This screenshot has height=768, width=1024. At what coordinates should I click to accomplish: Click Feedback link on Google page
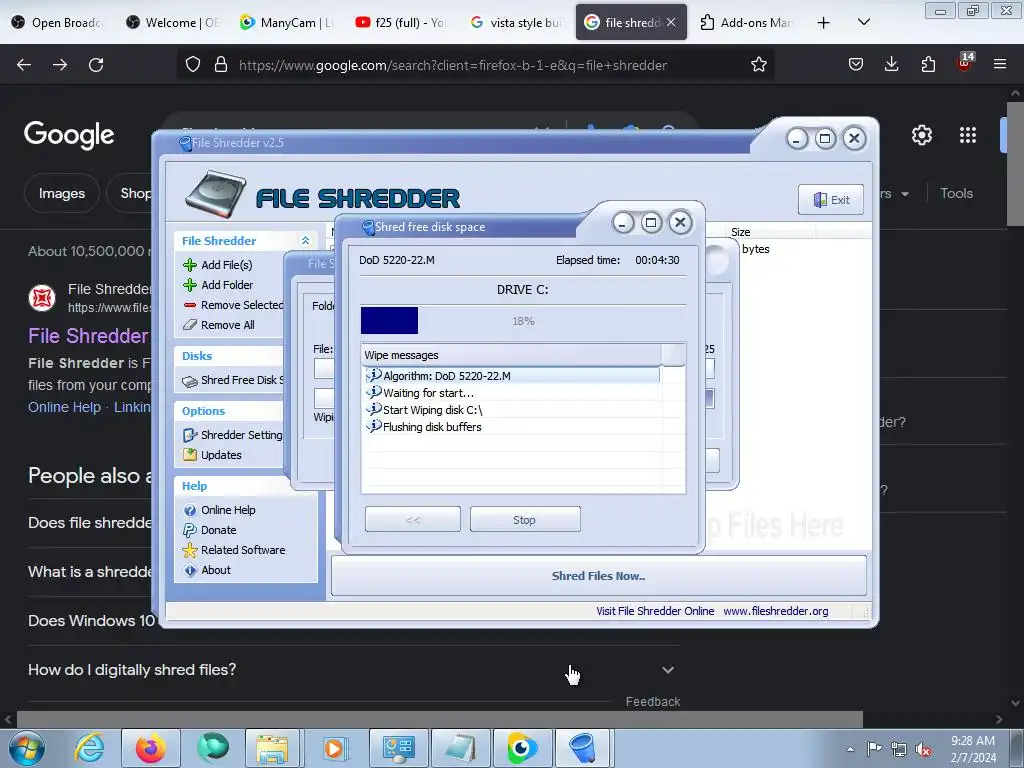point(653,701)
